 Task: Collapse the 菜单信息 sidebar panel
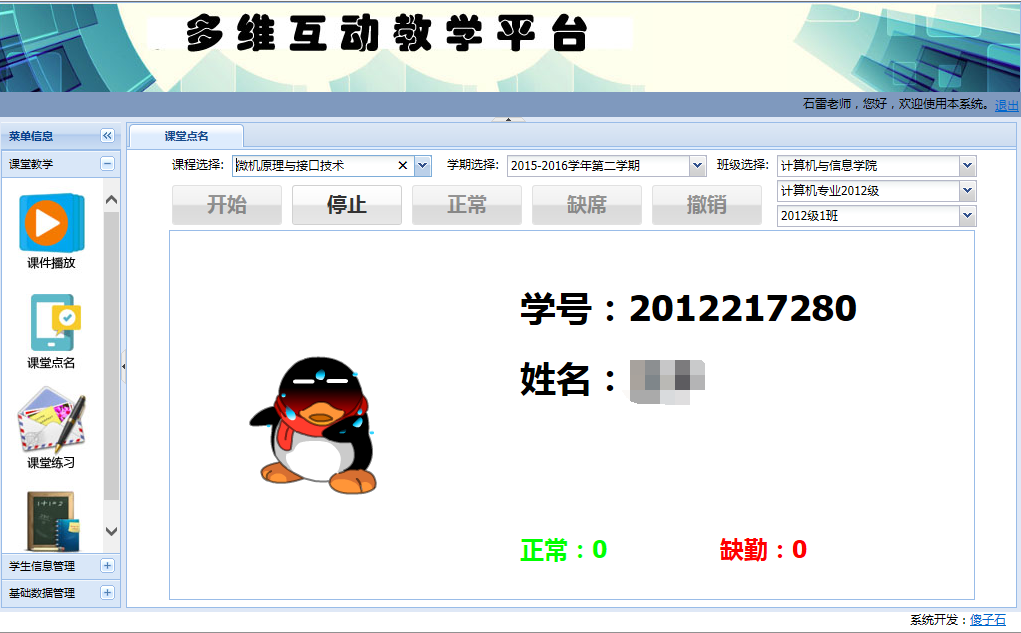click(x=107, y=135)
